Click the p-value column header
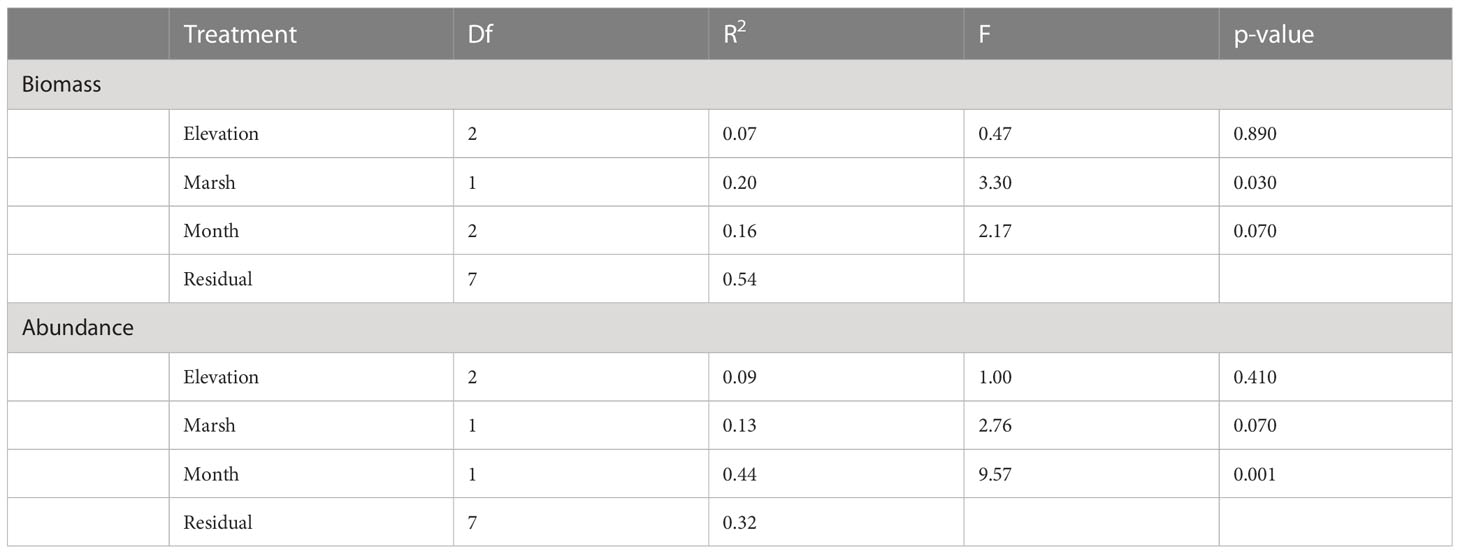1460x554 pixels. pyautogui.click(x=1274, y=35)
